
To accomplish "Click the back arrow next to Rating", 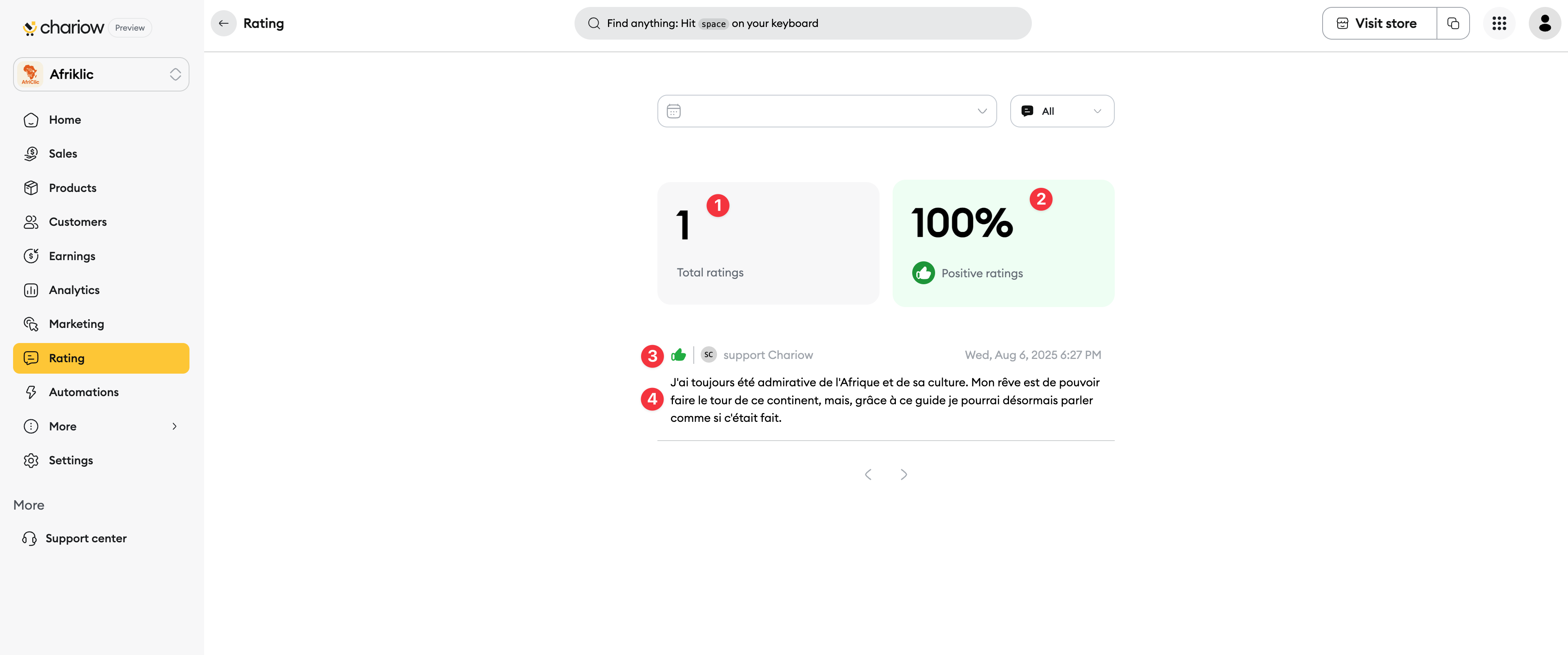I will coord(223,23).
